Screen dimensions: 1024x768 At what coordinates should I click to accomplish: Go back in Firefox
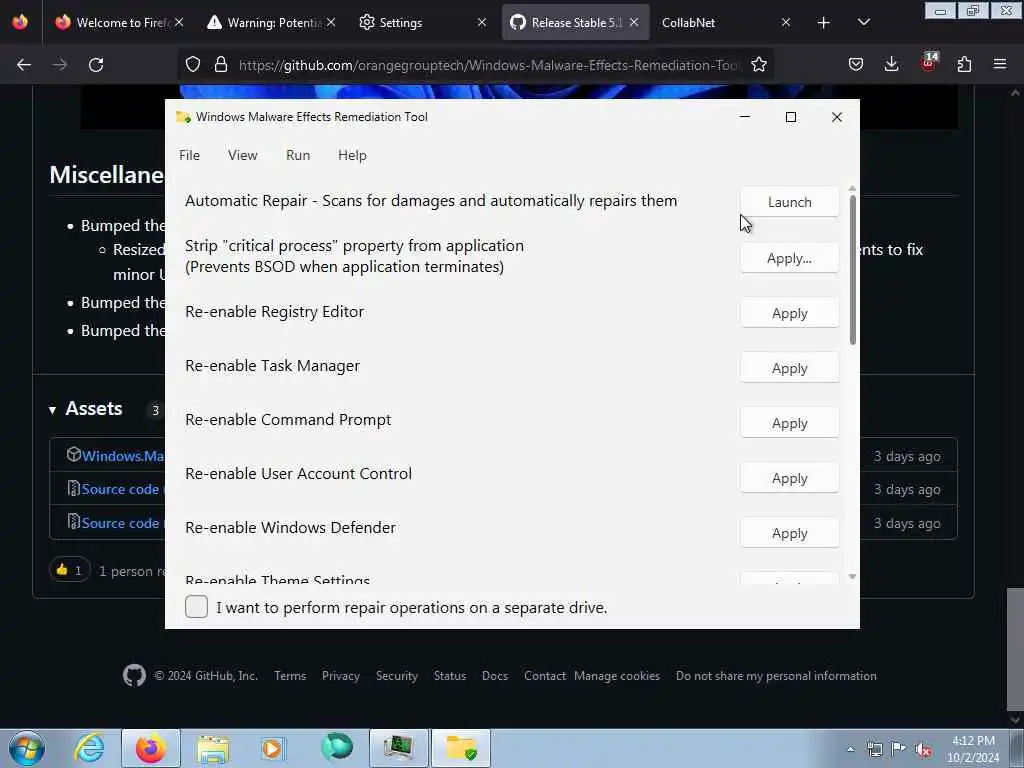tap(24, 65)
